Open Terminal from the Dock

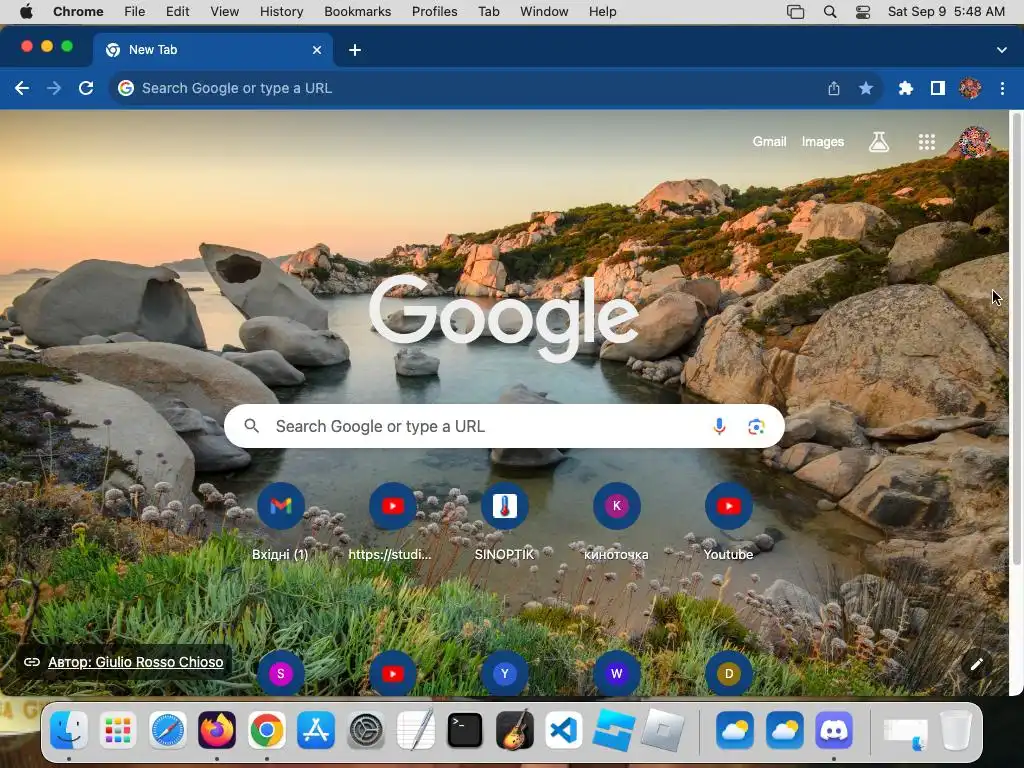pyautogui.click(x=464, y=729)
